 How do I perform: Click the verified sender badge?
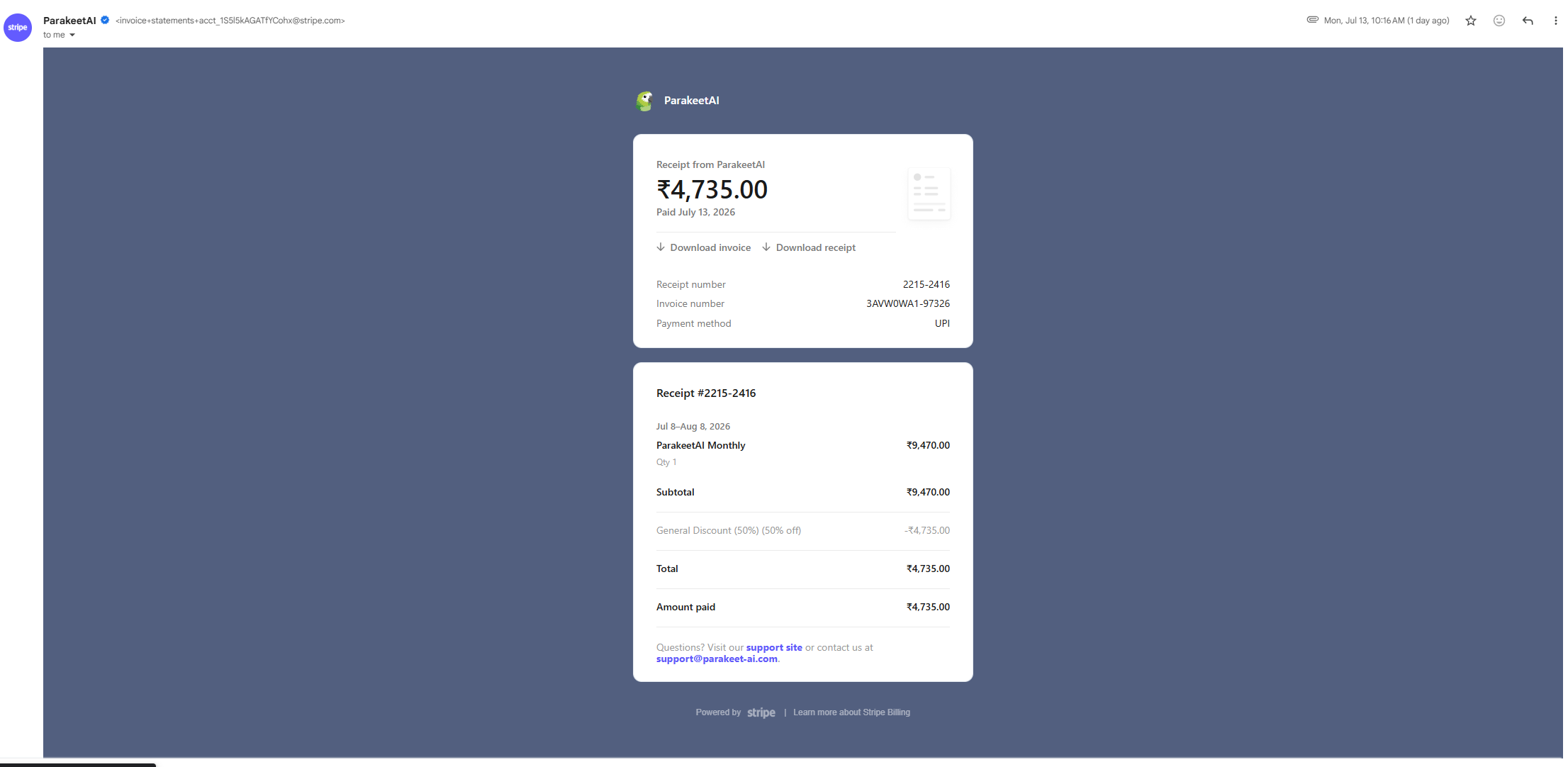click(x=105, y=20)
